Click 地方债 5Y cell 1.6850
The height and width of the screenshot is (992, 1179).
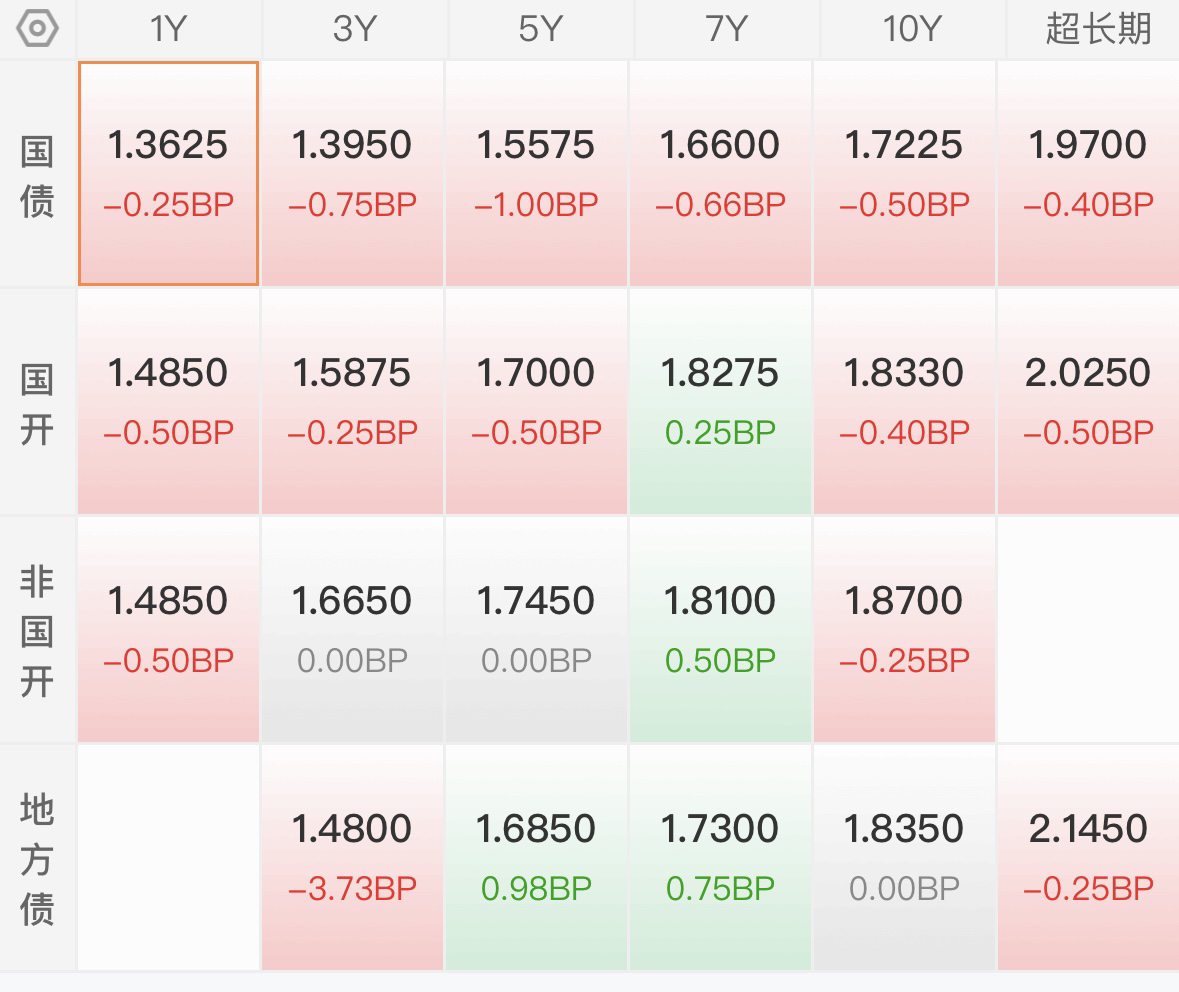[x=537, y=857]
